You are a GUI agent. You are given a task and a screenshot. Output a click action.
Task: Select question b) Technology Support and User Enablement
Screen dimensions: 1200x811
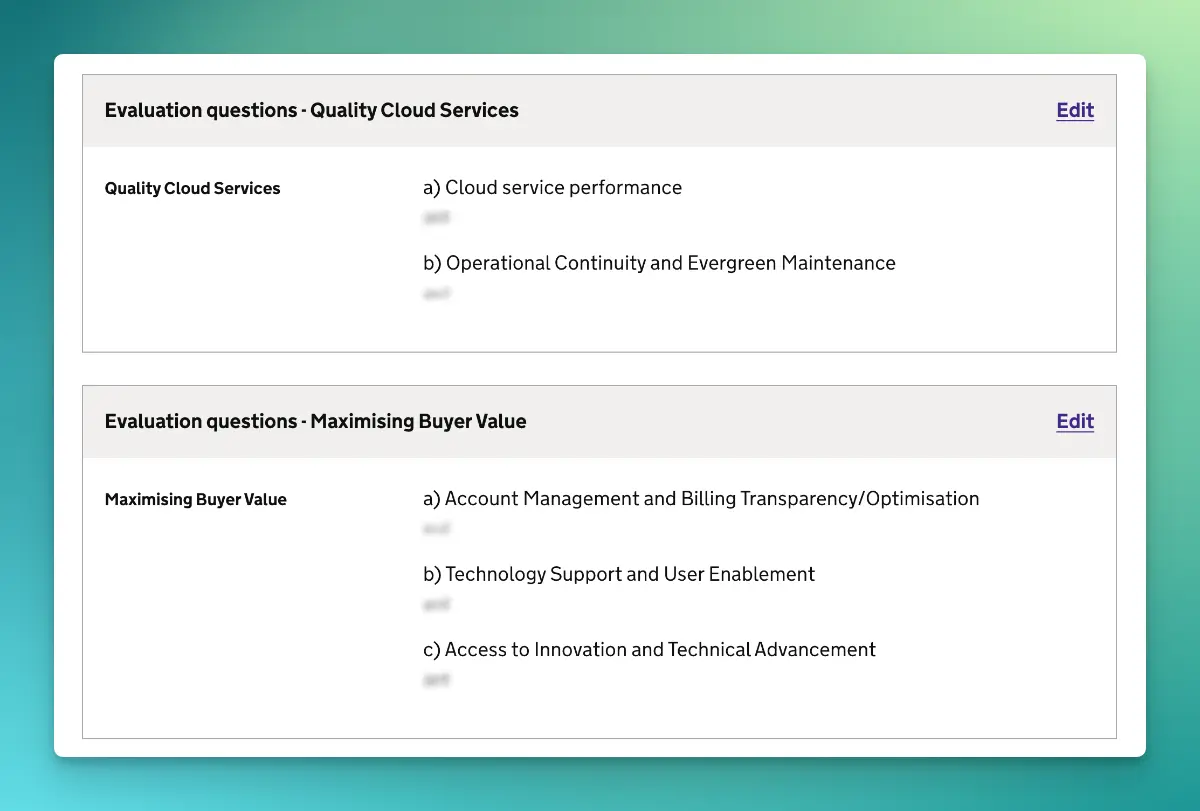pos(618,574)
